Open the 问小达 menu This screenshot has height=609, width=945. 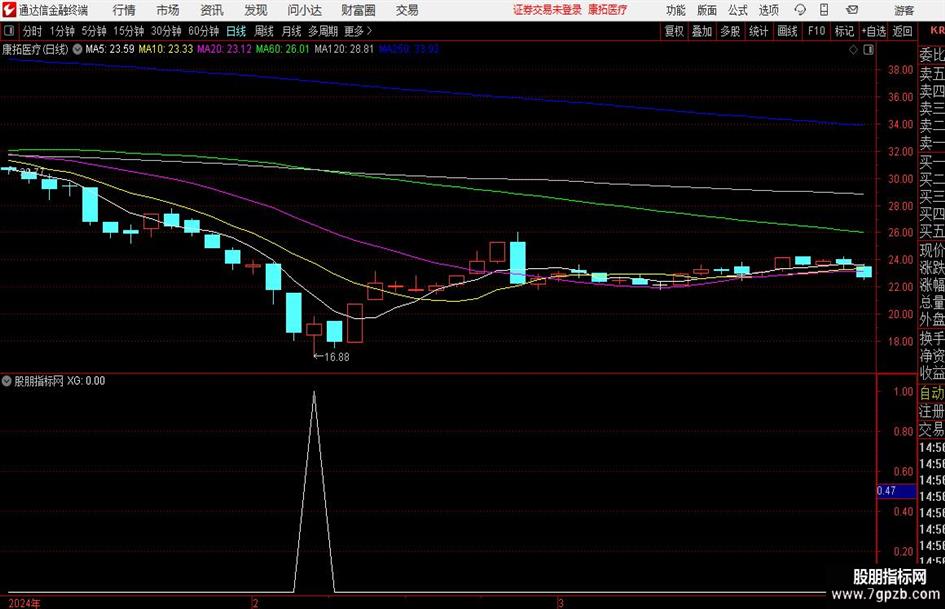304,10
